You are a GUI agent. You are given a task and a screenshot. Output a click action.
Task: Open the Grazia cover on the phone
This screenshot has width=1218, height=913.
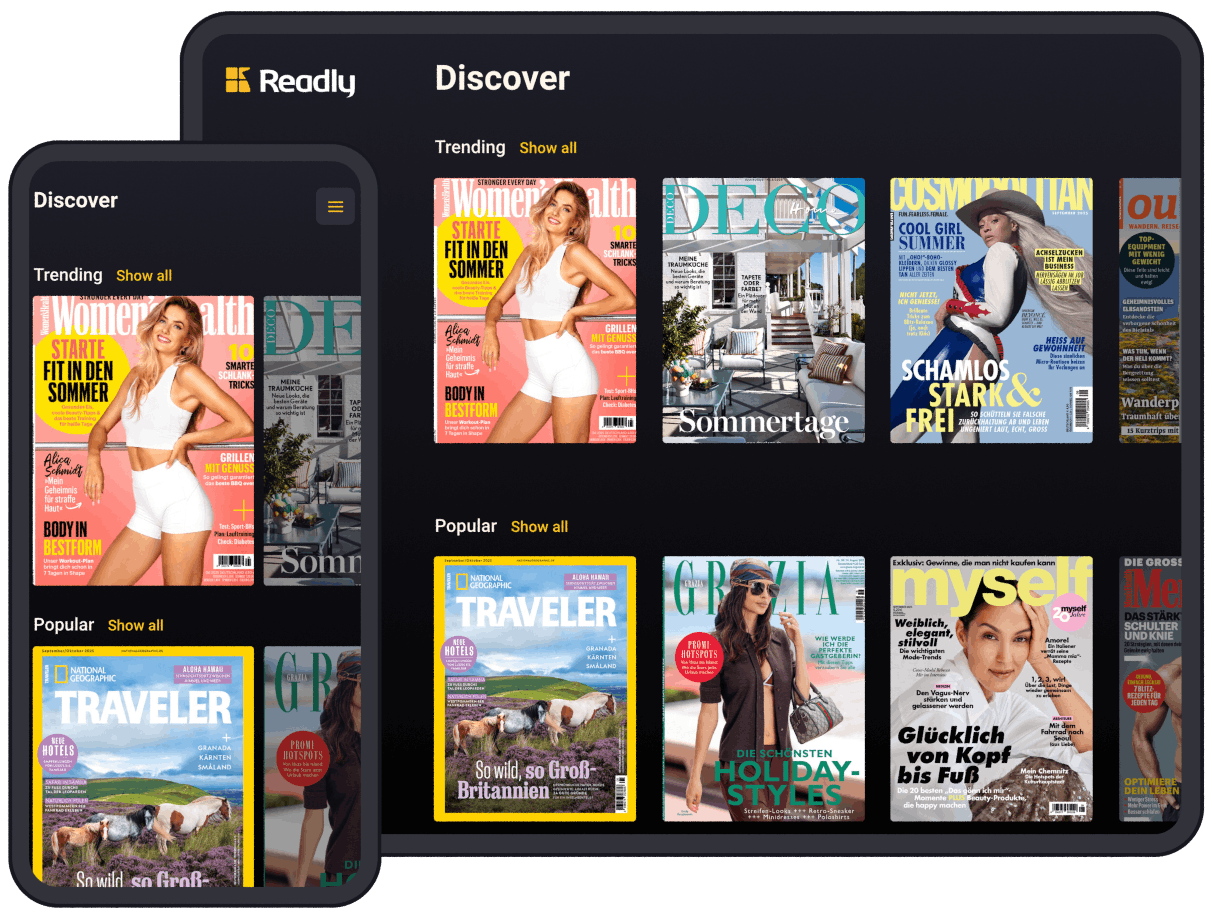tap(312, 766)
